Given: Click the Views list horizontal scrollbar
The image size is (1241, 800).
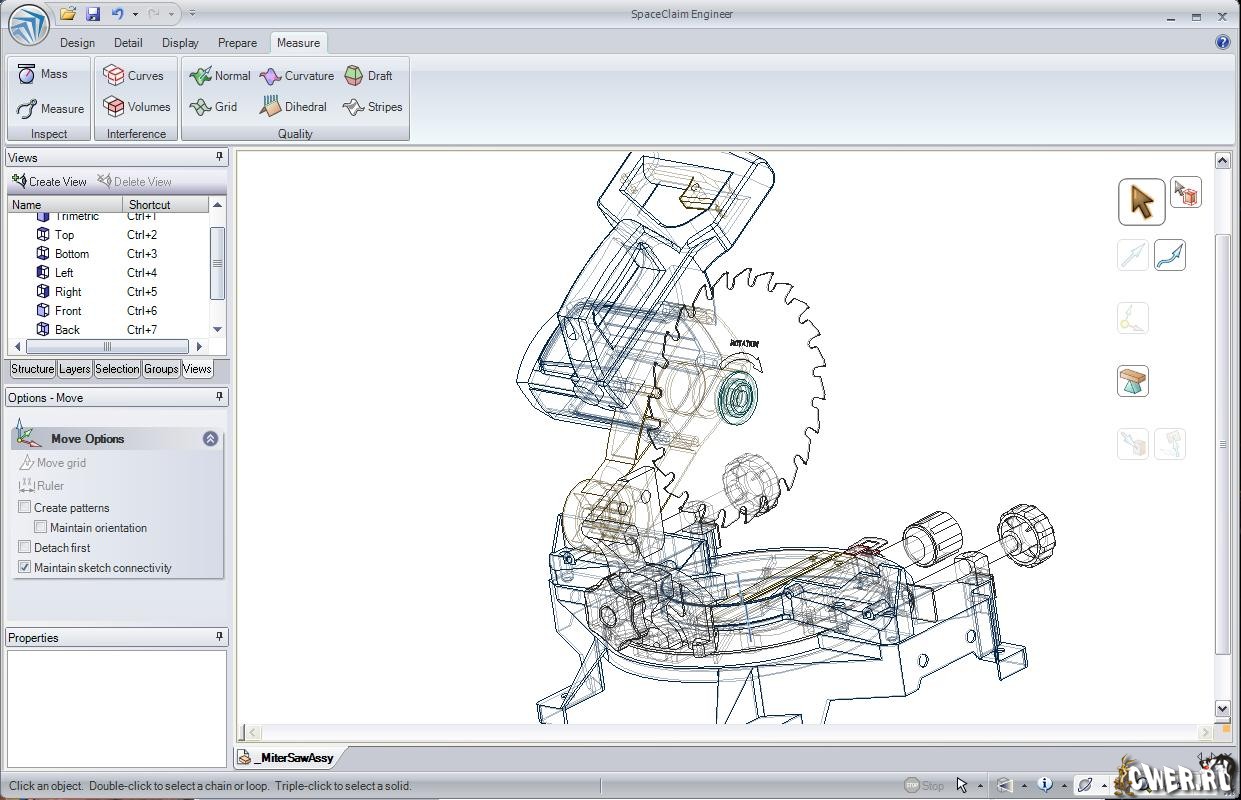Looking at the screenshot, I should (x=107, y=347).
